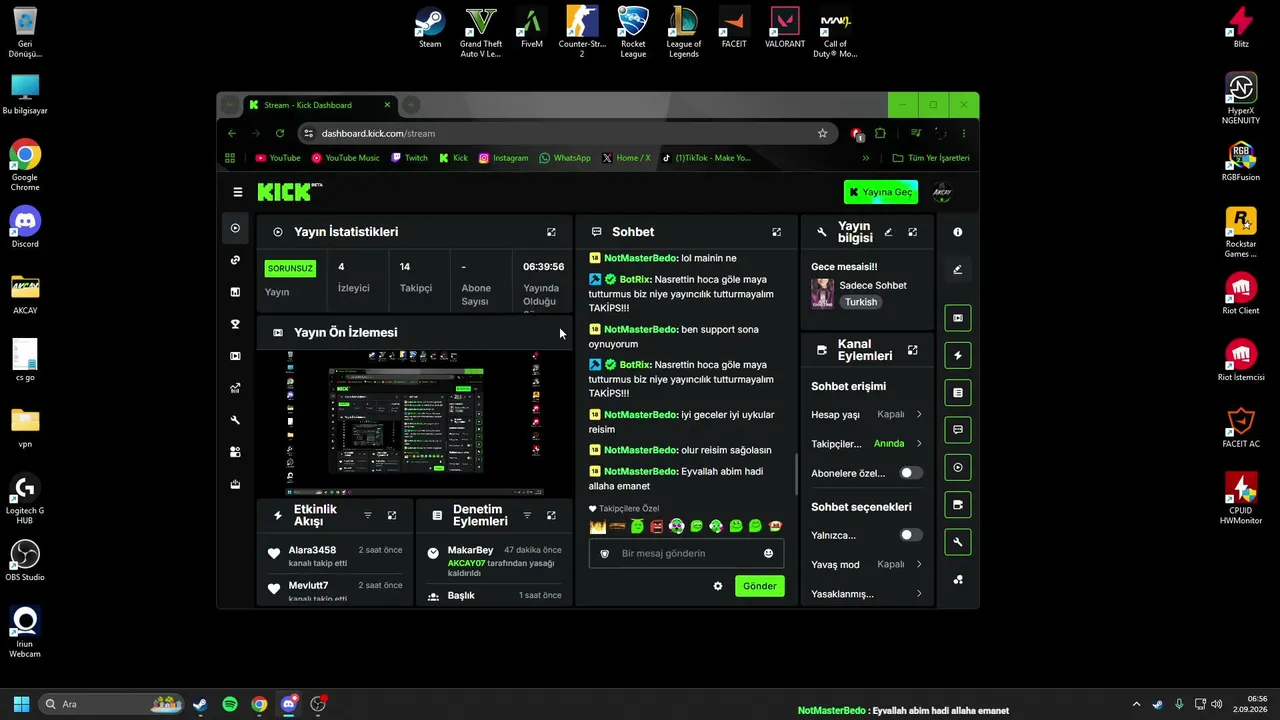Expand the Kanal Eylemleri panel
Image resolution: width=1280 pixels, height=720 pixels.
tap(912, 350)
